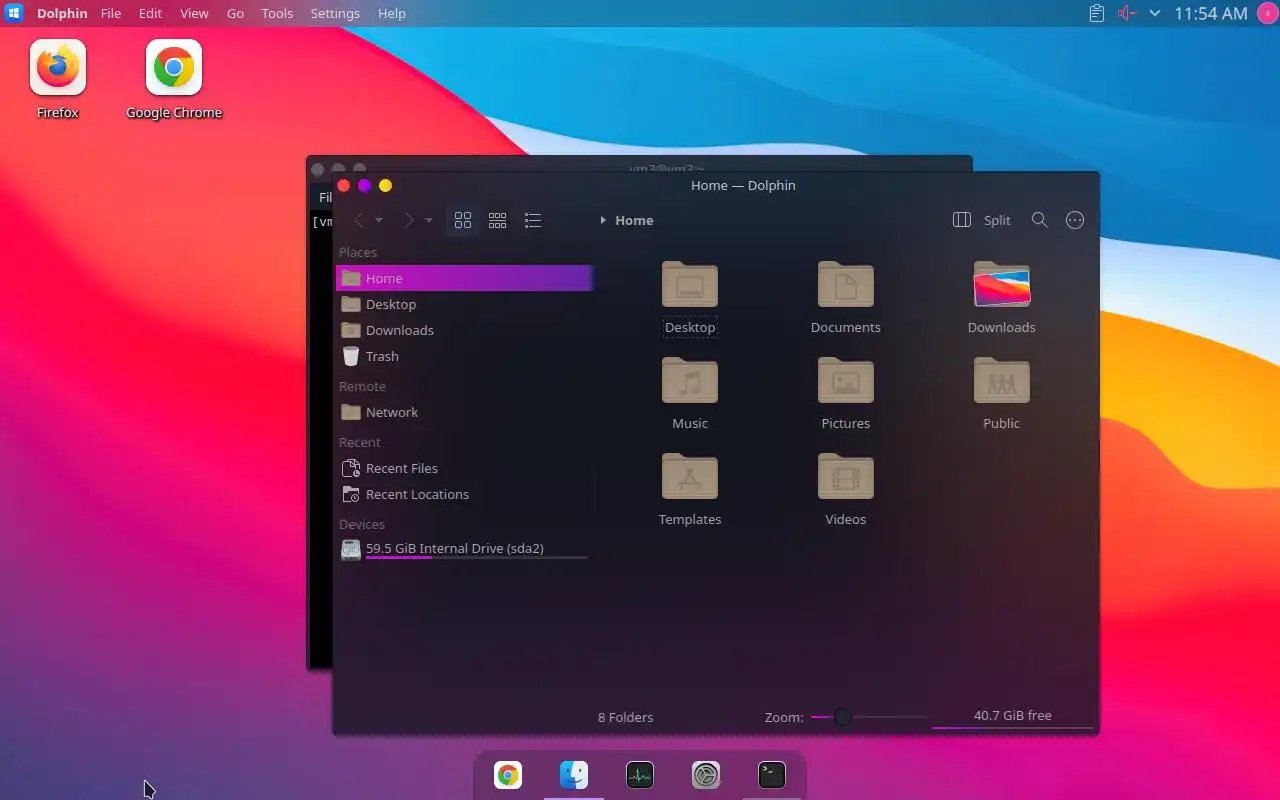Click the 40.7 GiB free space bar

[1012, 717]
